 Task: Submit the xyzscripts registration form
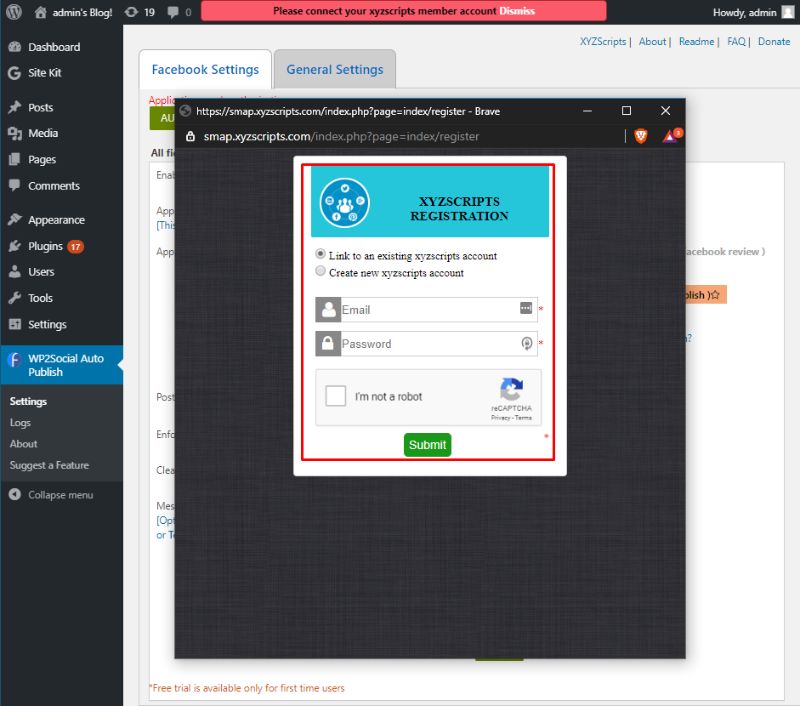(x=428, y=445)
